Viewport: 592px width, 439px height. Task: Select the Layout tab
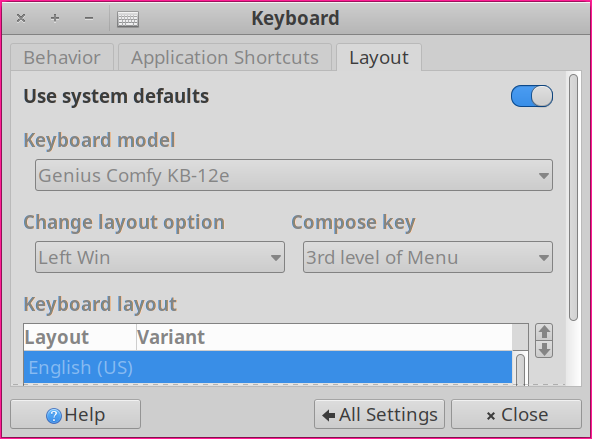click(x=379, y=57)
